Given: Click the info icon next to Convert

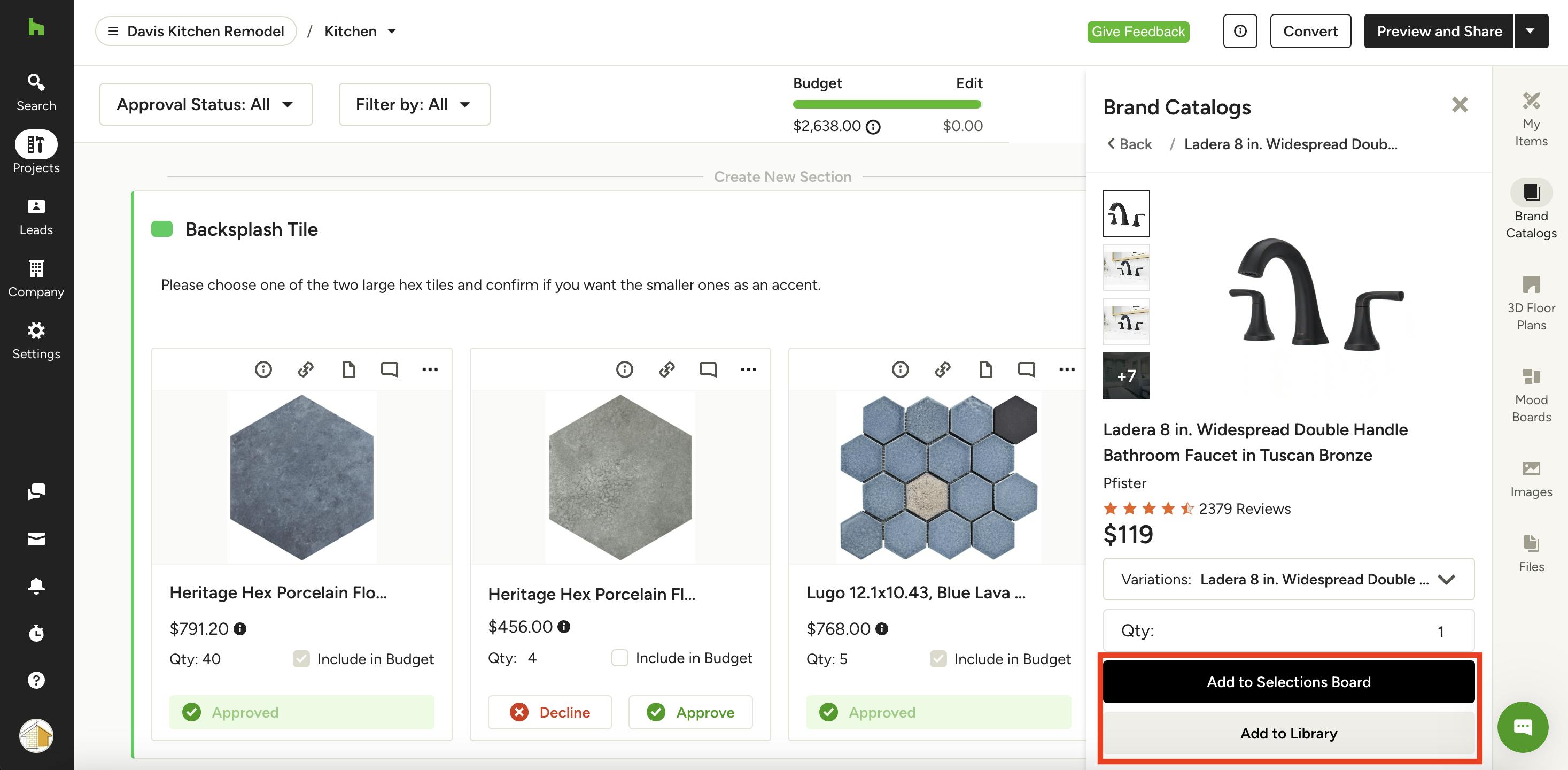Looking at the screenshot, I should click(1240, 31).
